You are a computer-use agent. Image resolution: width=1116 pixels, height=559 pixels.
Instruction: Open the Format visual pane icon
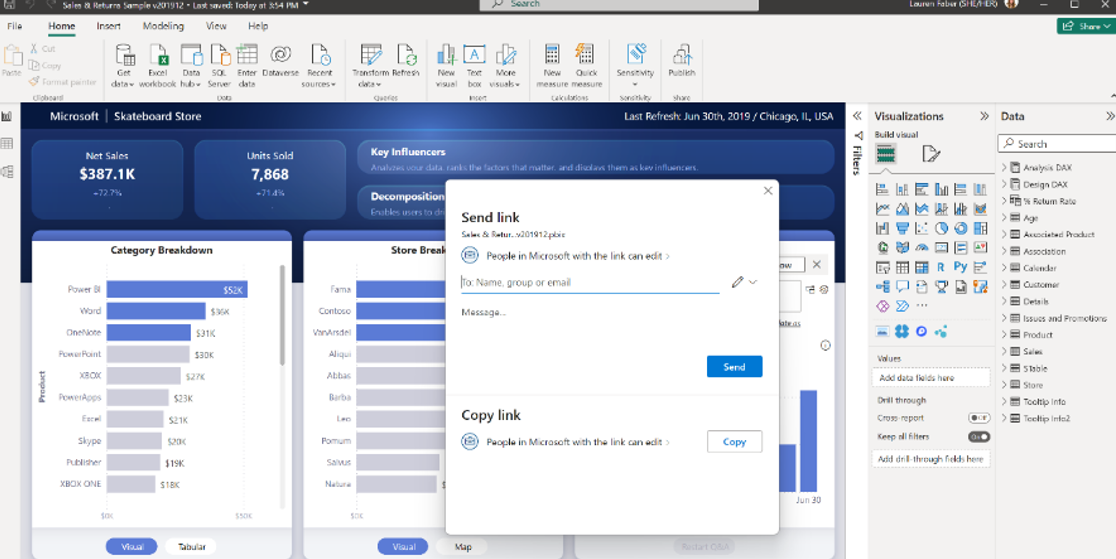(931, 154)
